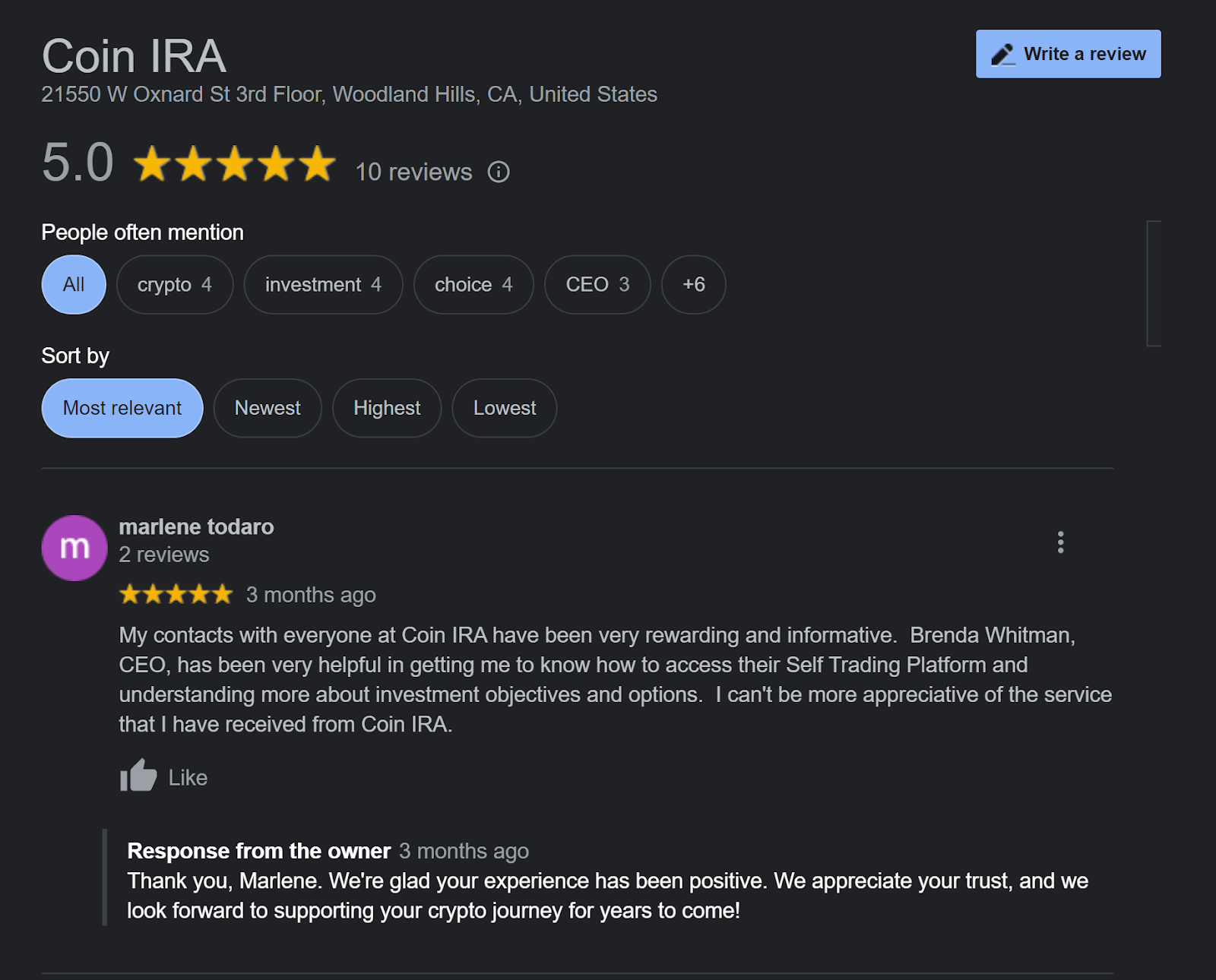Click the '2 reviews' text under marlene todaro
The width and height of the screenshot is (1216, 980).
pos(164,555)
